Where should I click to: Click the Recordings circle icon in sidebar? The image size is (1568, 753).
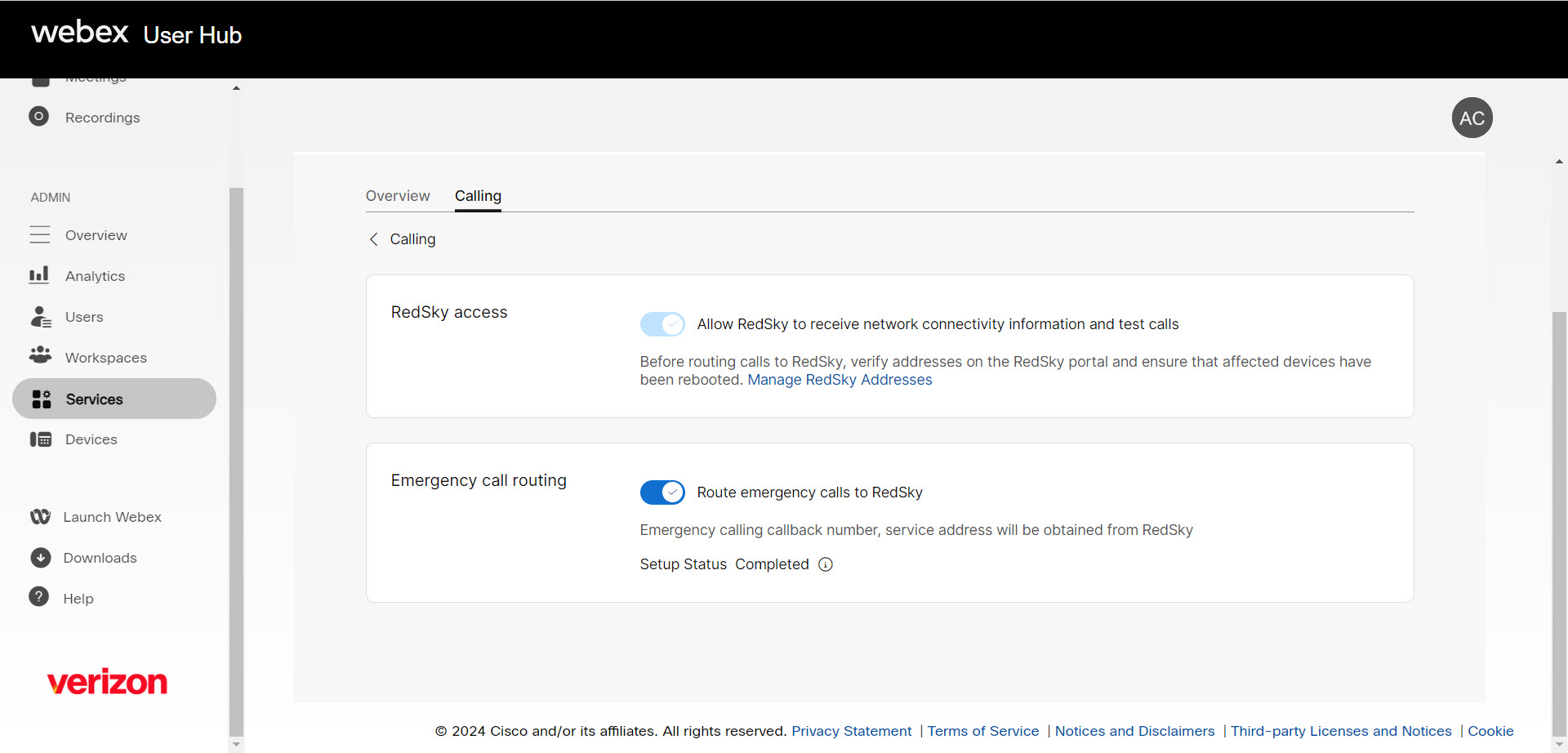tap(38, 117)
